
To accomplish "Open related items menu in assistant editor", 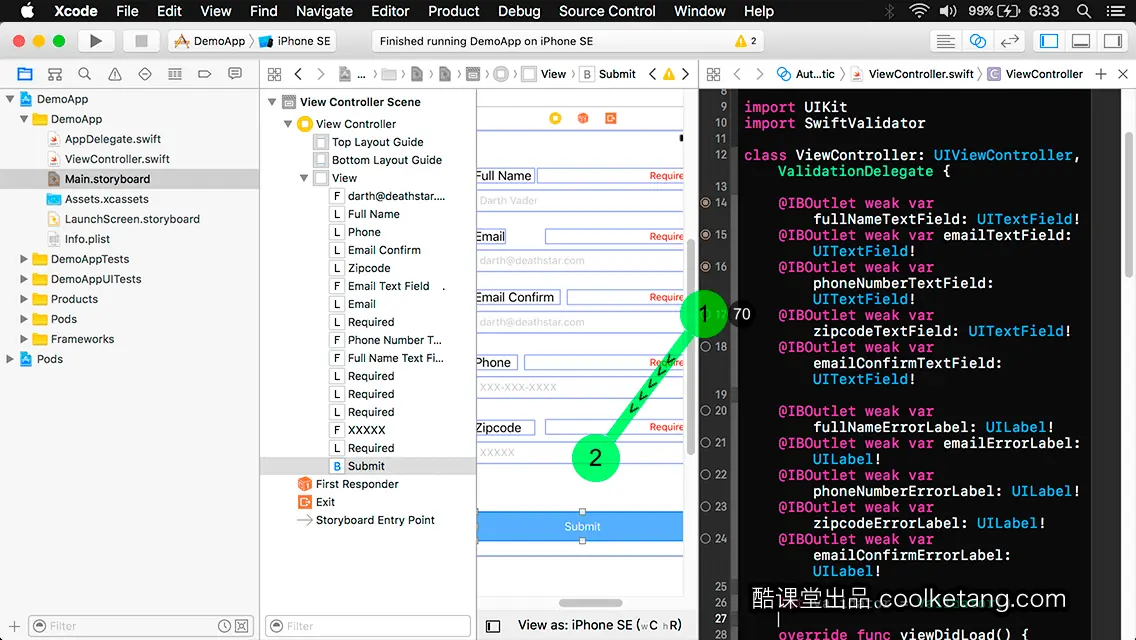I will click(714, 74).
